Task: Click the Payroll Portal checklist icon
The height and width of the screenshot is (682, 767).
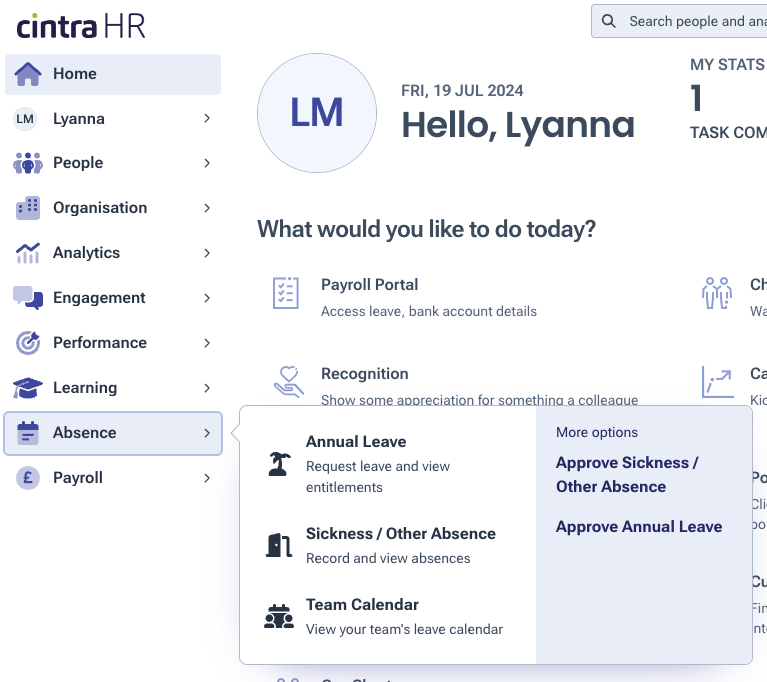Action: point(286,293)
